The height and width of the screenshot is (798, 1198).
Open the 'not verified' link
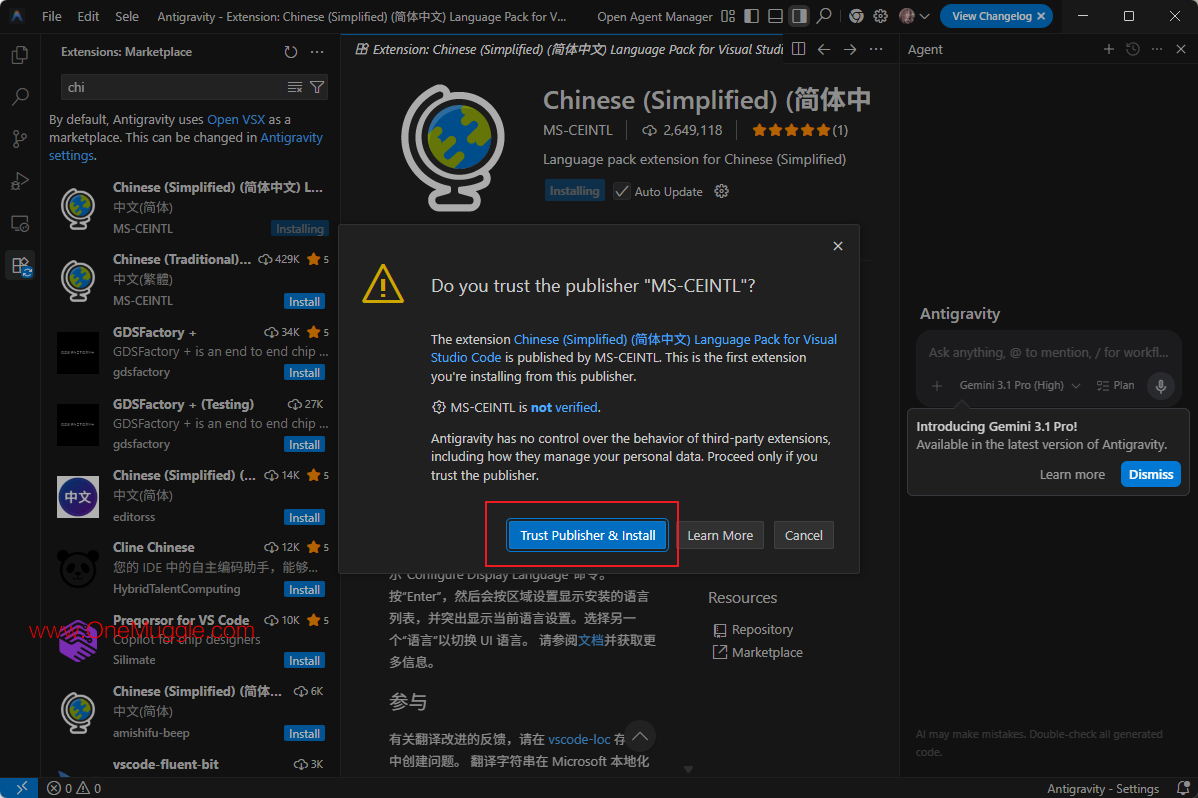pyautogui.click(x=564, y=407)
